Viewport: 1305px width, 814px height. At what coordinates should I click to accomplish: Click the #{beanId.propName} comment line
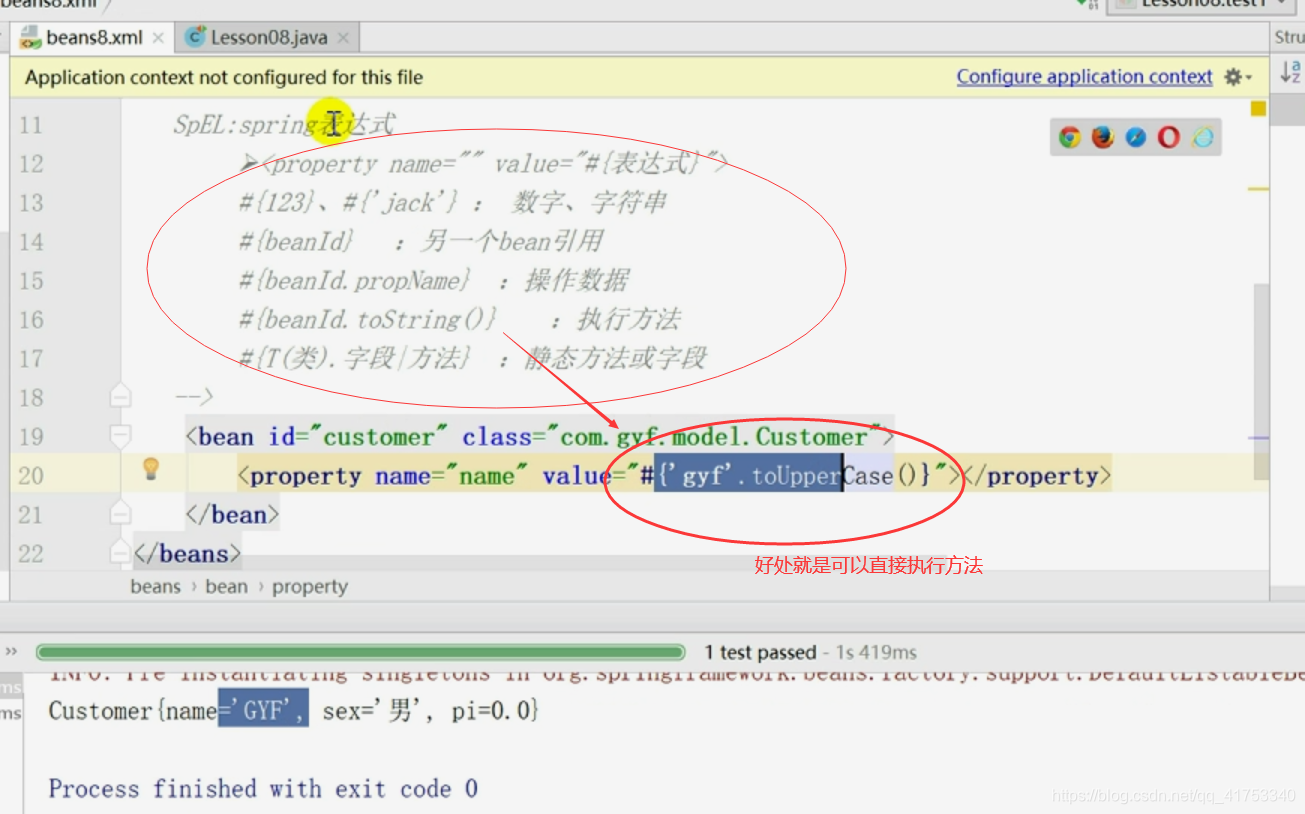coord(433,281)
